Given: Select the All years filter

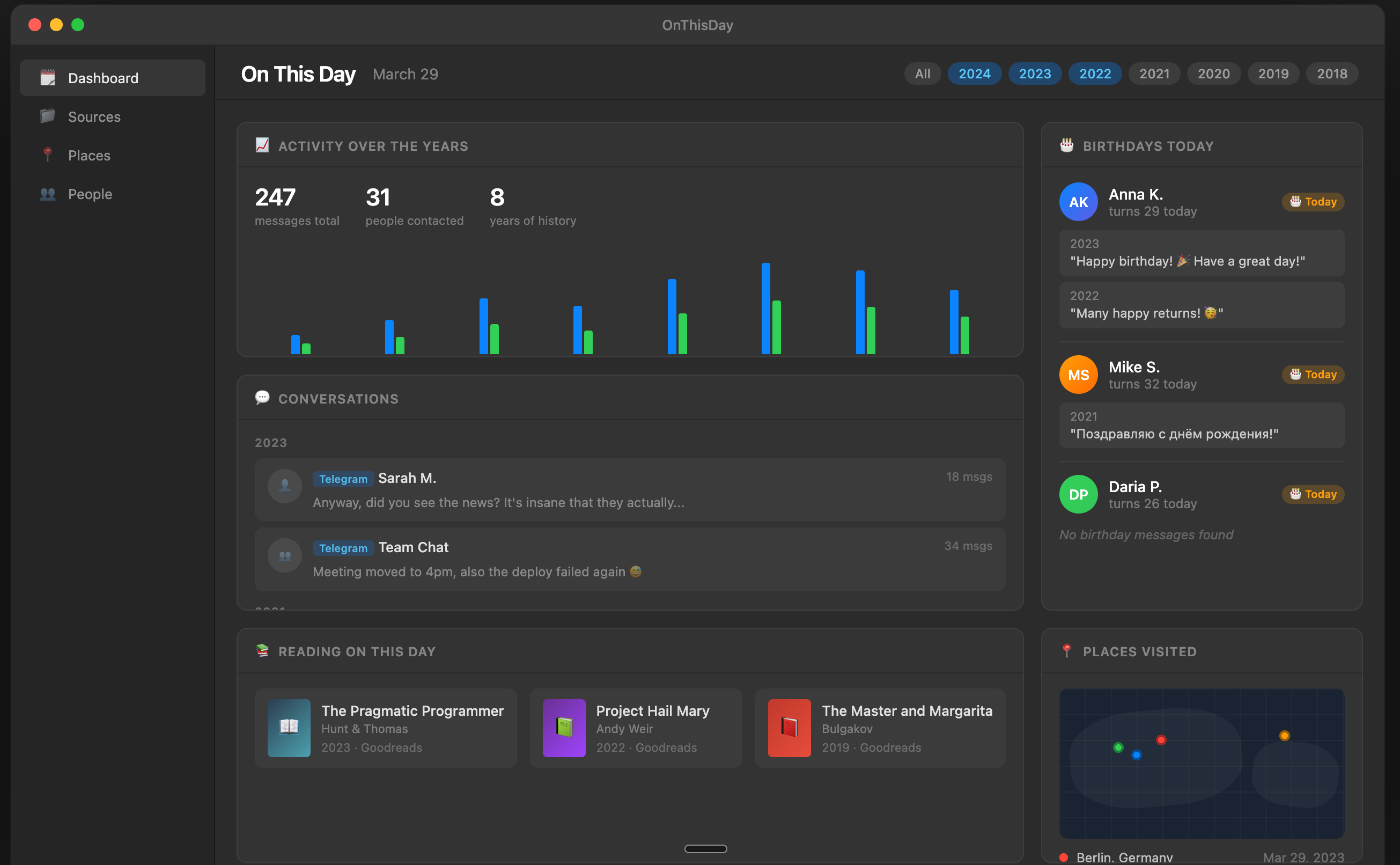Looking at the screenshot, I should (922, 74).
